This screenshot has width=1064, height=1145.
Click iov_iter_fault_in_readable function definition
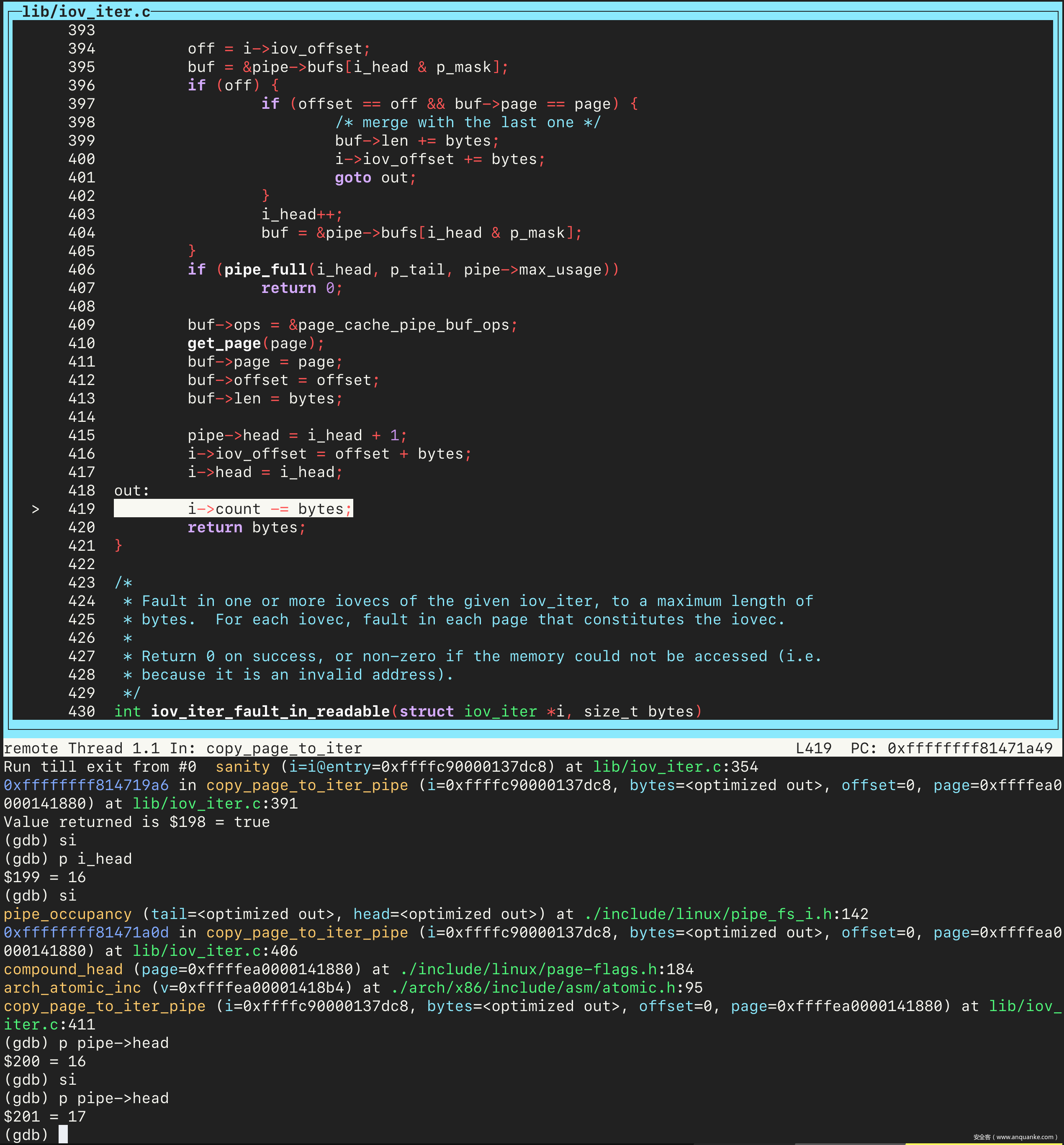point(270,711)
